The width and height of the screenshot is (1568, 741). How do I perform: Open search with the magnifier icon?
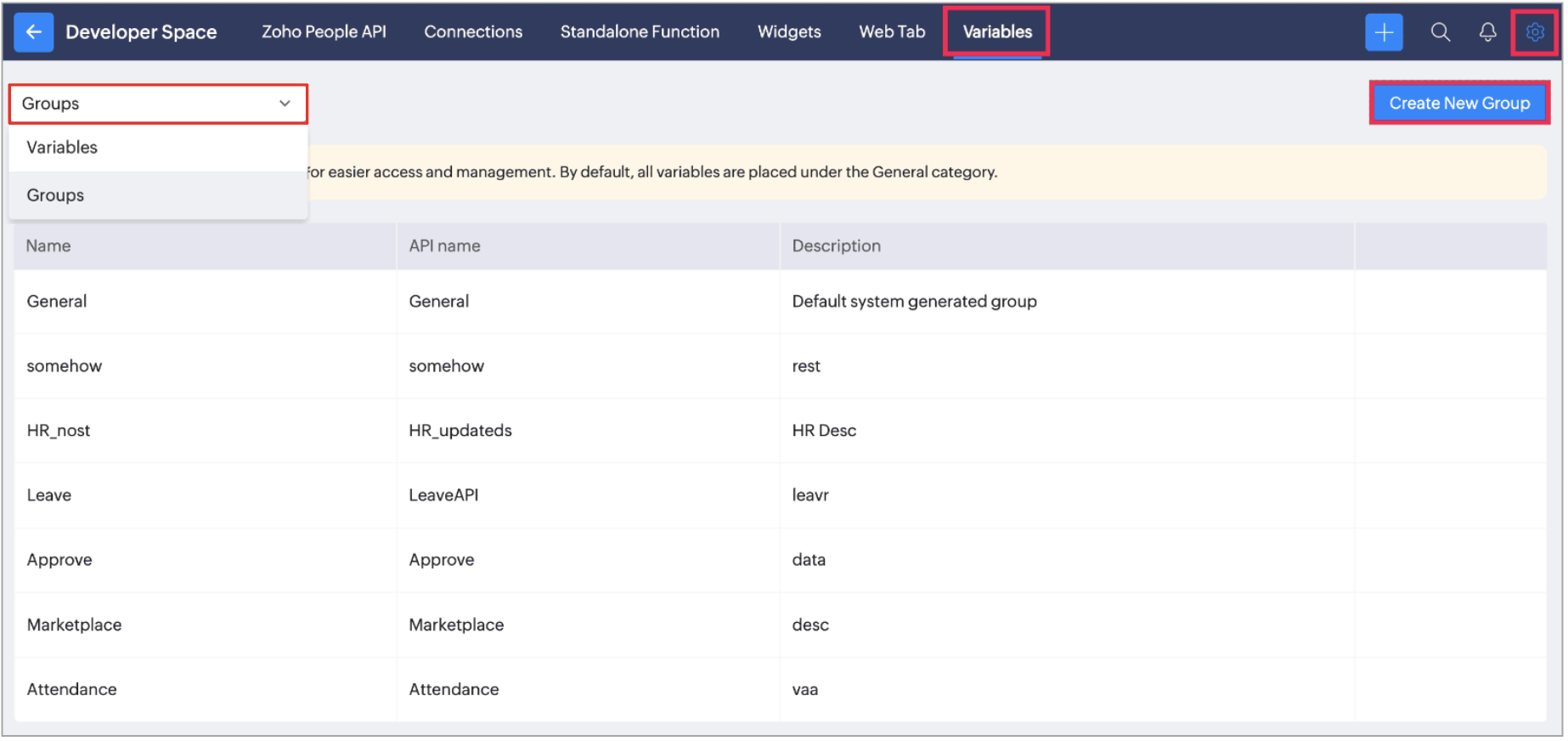pos(1440,32)
